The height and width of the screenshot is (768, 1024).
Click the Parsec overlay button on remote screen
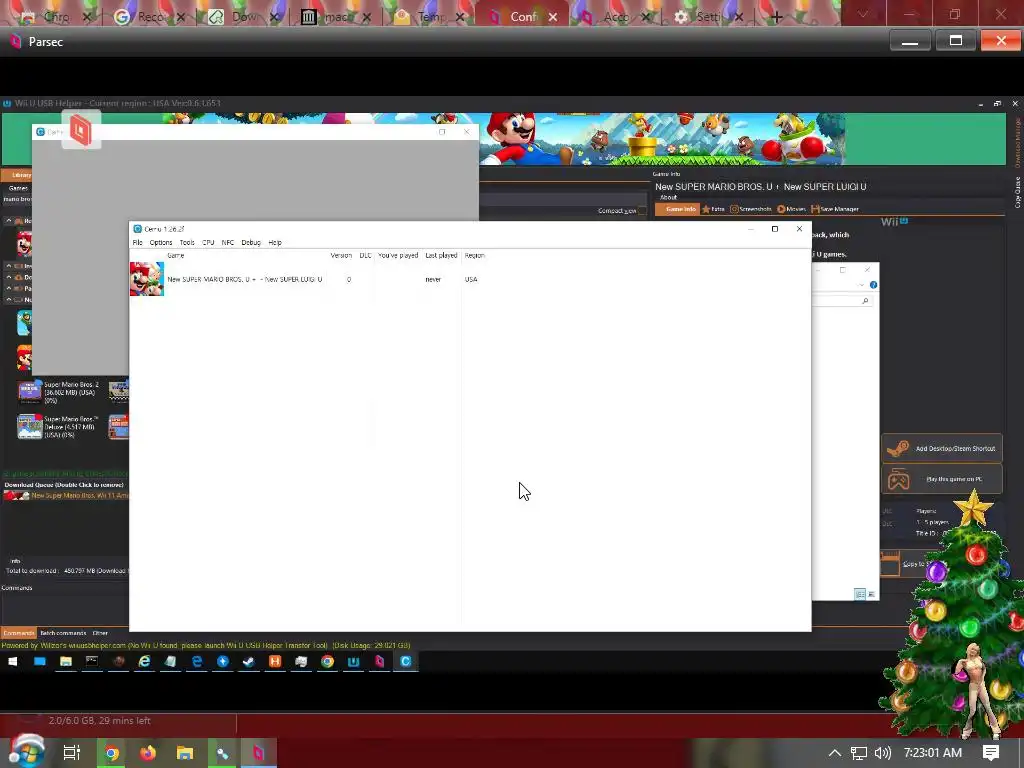[x=82, y=130]
